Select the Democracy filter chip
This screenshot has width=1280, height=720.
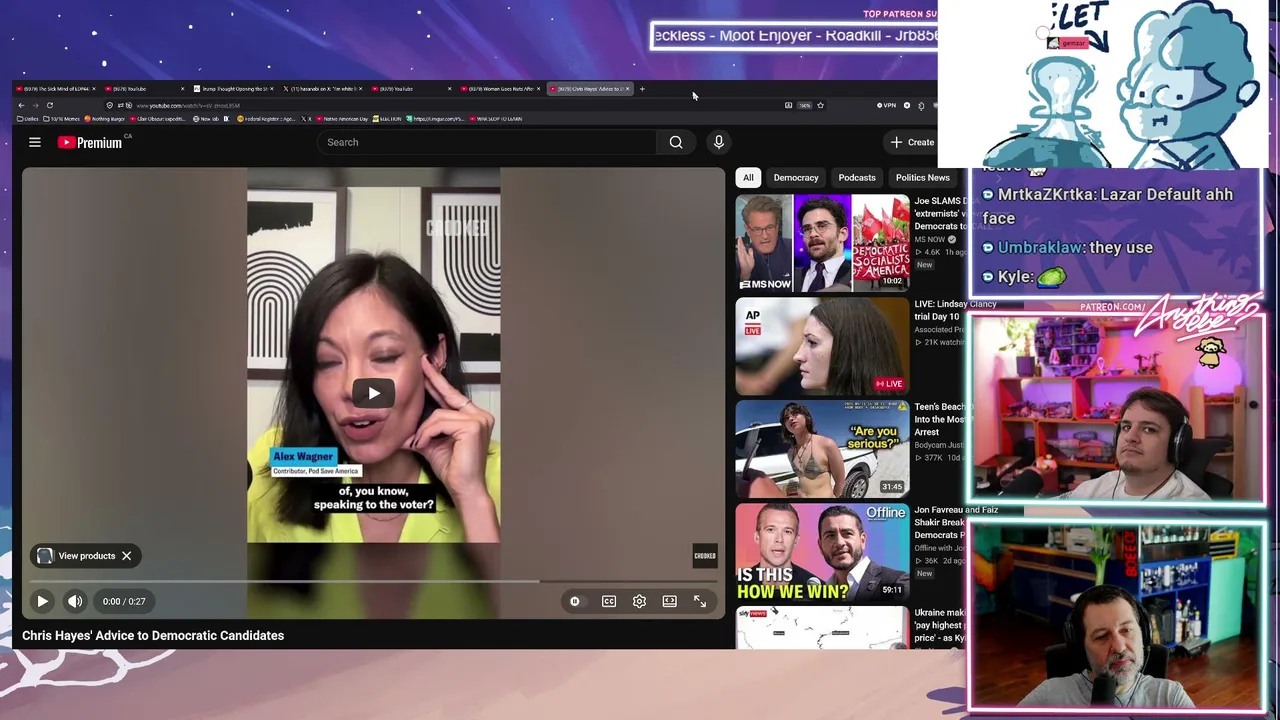(796, 178)
